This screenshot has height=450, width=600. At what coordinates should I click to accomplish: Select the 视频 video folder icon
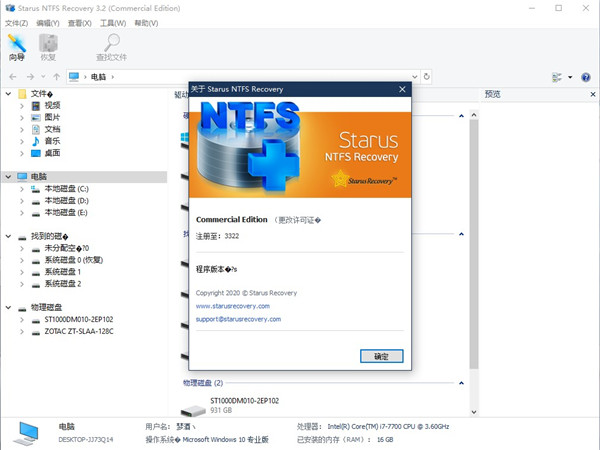36,106
